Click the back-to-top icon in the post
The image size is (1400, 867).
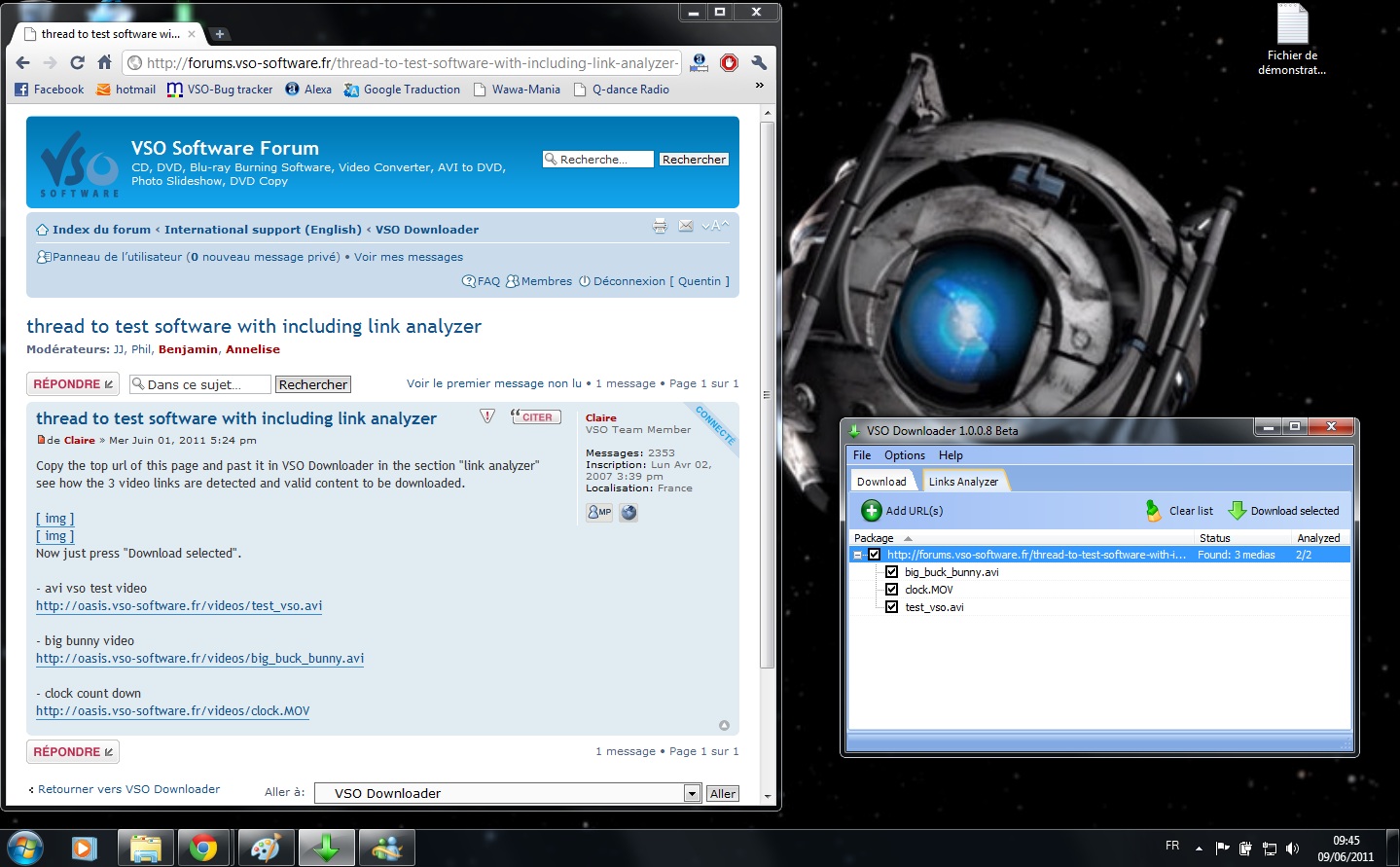pyautogui.click(x=724, y=725)
